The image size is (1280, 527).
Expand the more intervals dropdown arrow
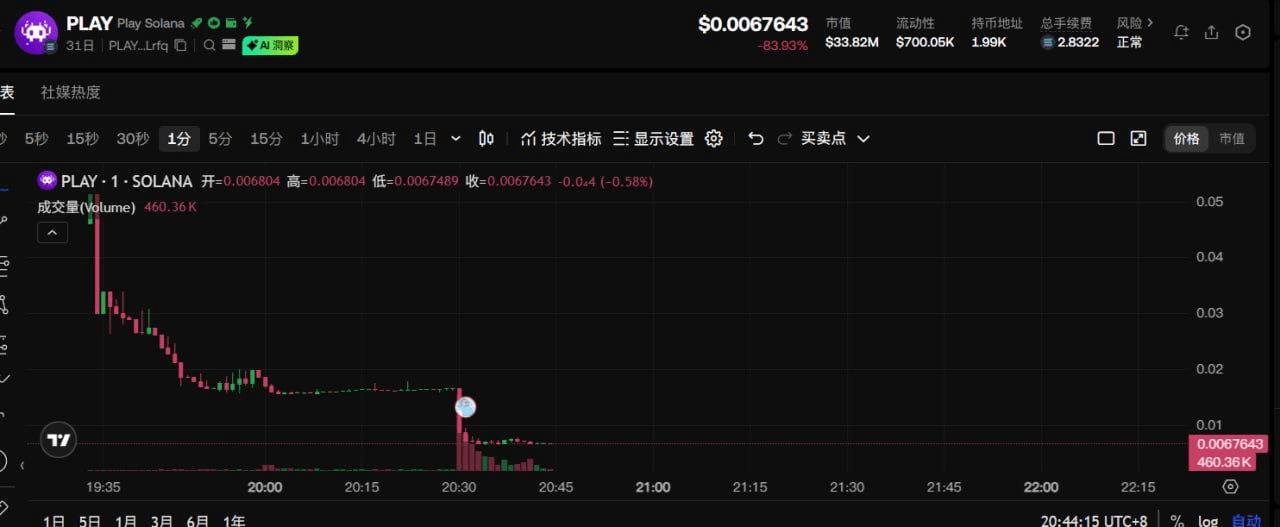[x=456, y=139]
